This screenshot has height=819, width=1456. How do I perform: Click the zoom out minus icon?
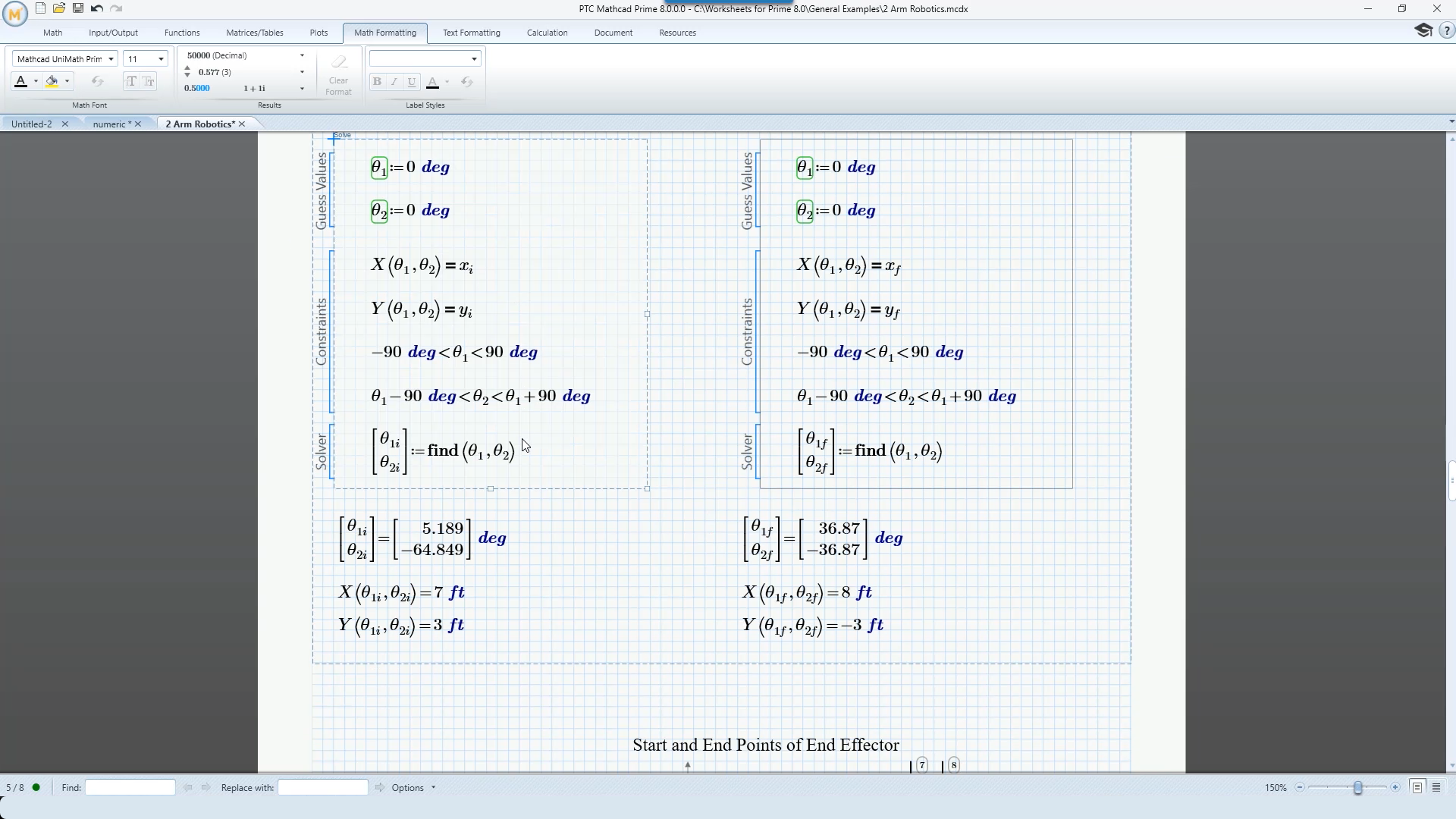click(x=1300, y=787)
